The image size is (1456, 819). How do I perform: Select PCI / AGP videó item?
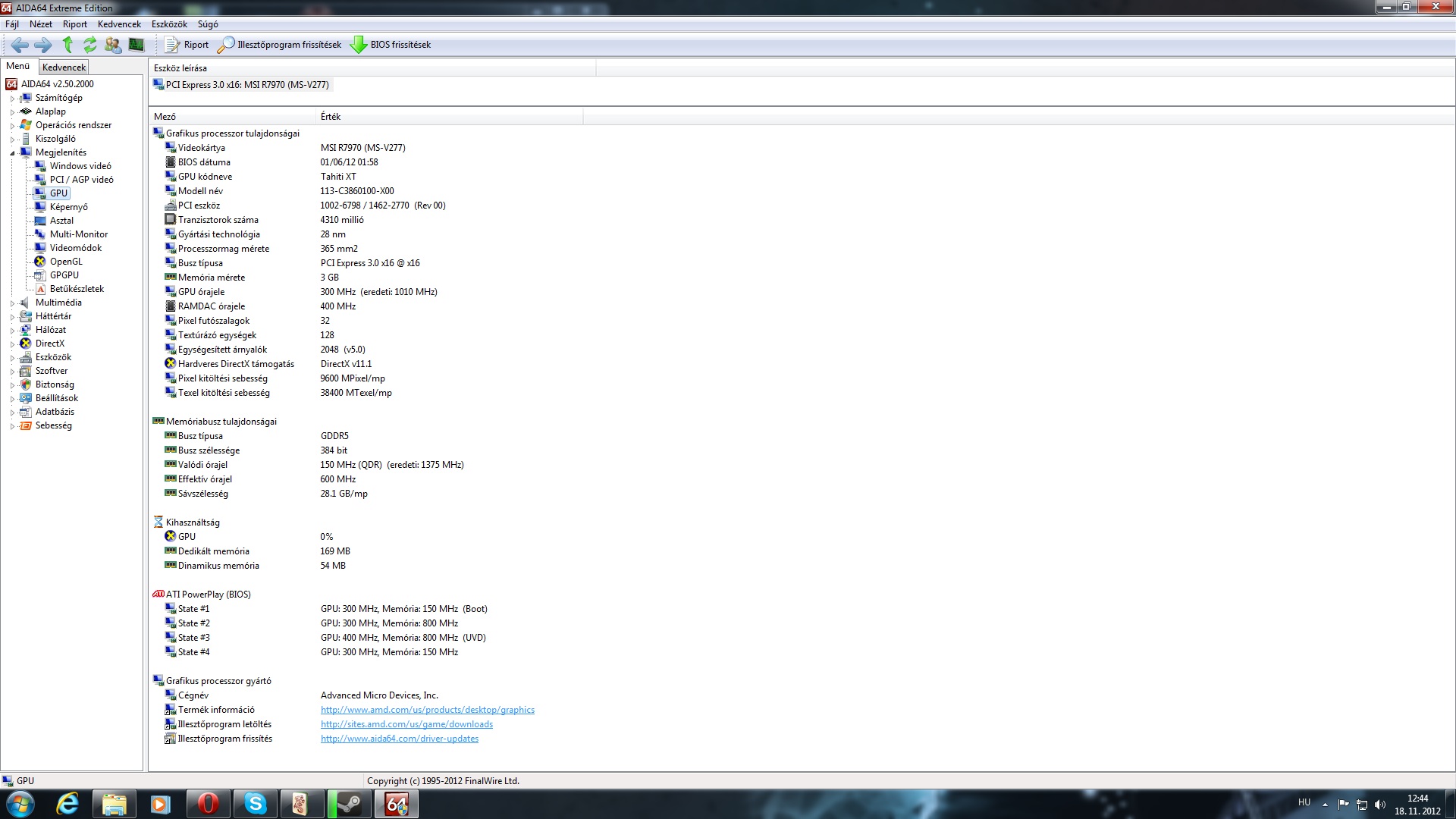[82, 180]
